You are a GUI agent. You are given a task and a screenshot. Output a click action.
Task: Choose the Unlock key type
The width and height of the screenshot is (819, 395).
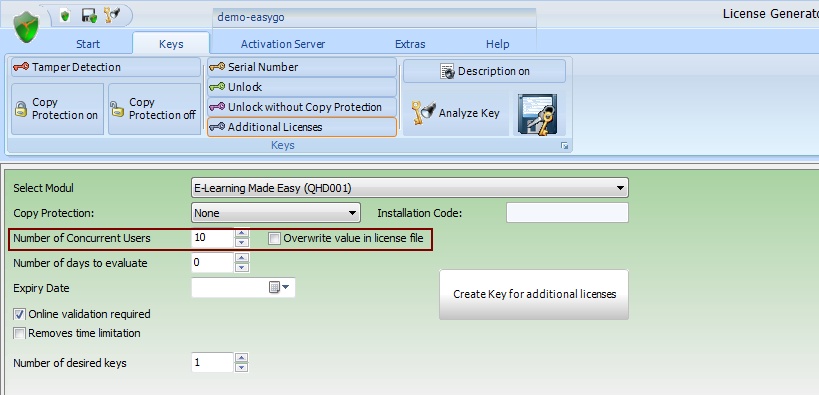[x=302, y=87]
